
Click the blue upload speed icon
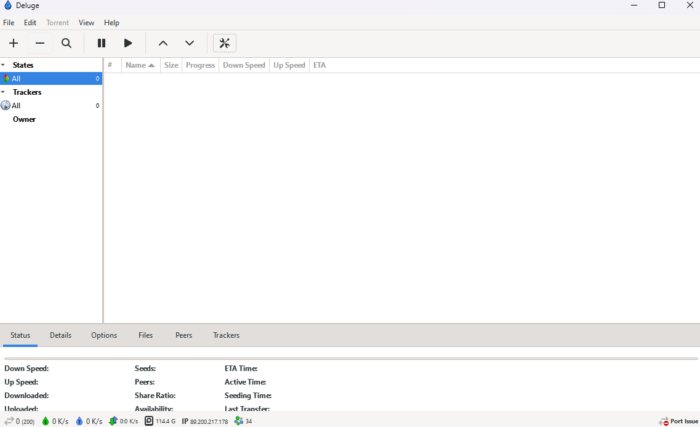coord(79,421)
